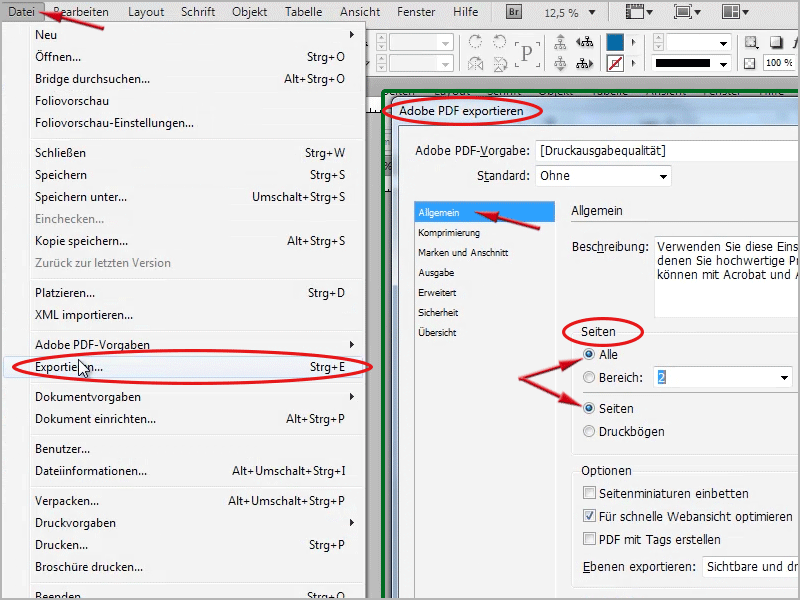Select the 'Seiten' radio button

[589, 408]
